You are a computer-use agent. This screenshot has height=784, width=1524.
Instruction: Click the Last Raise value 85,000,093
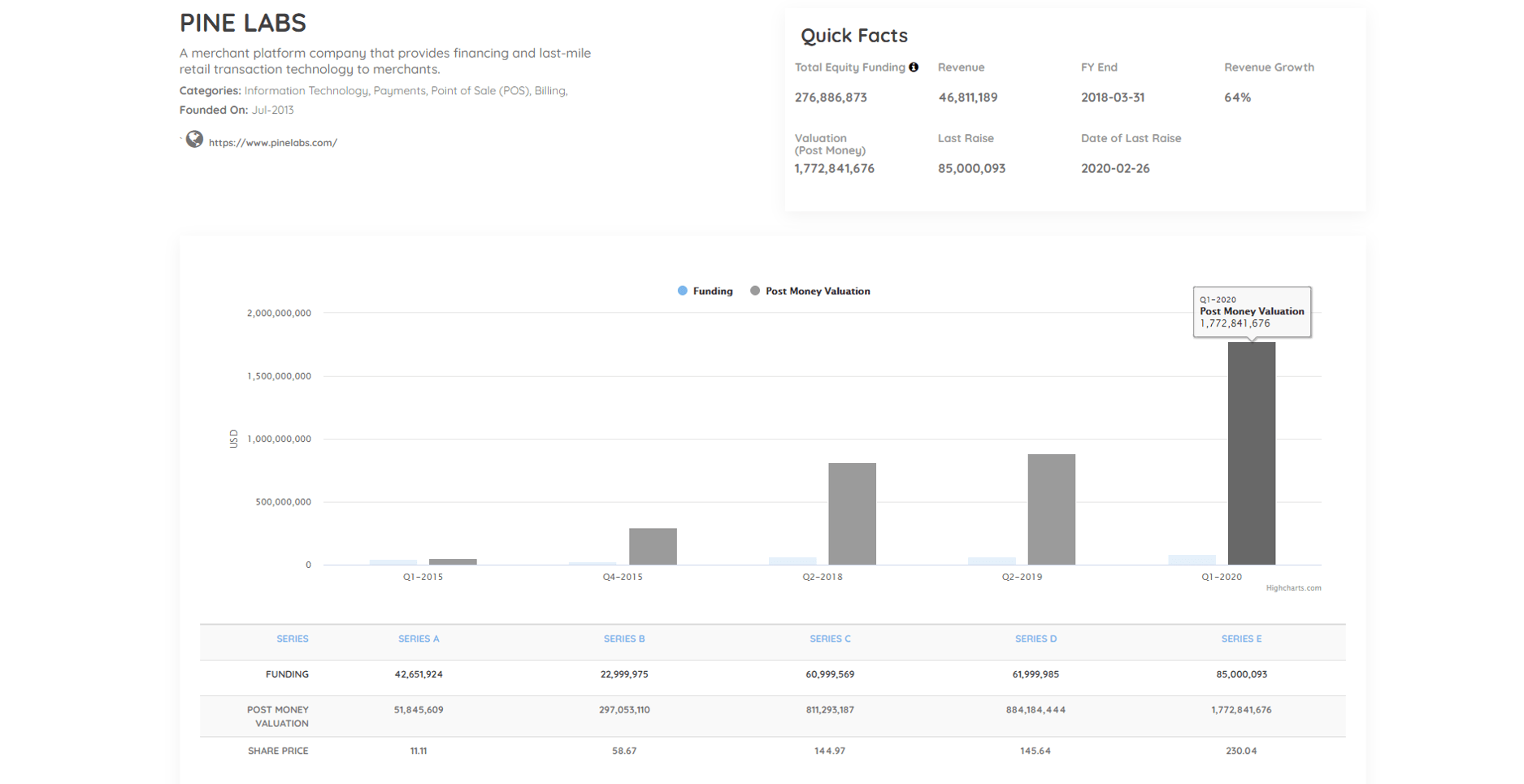tap(971, 169)
